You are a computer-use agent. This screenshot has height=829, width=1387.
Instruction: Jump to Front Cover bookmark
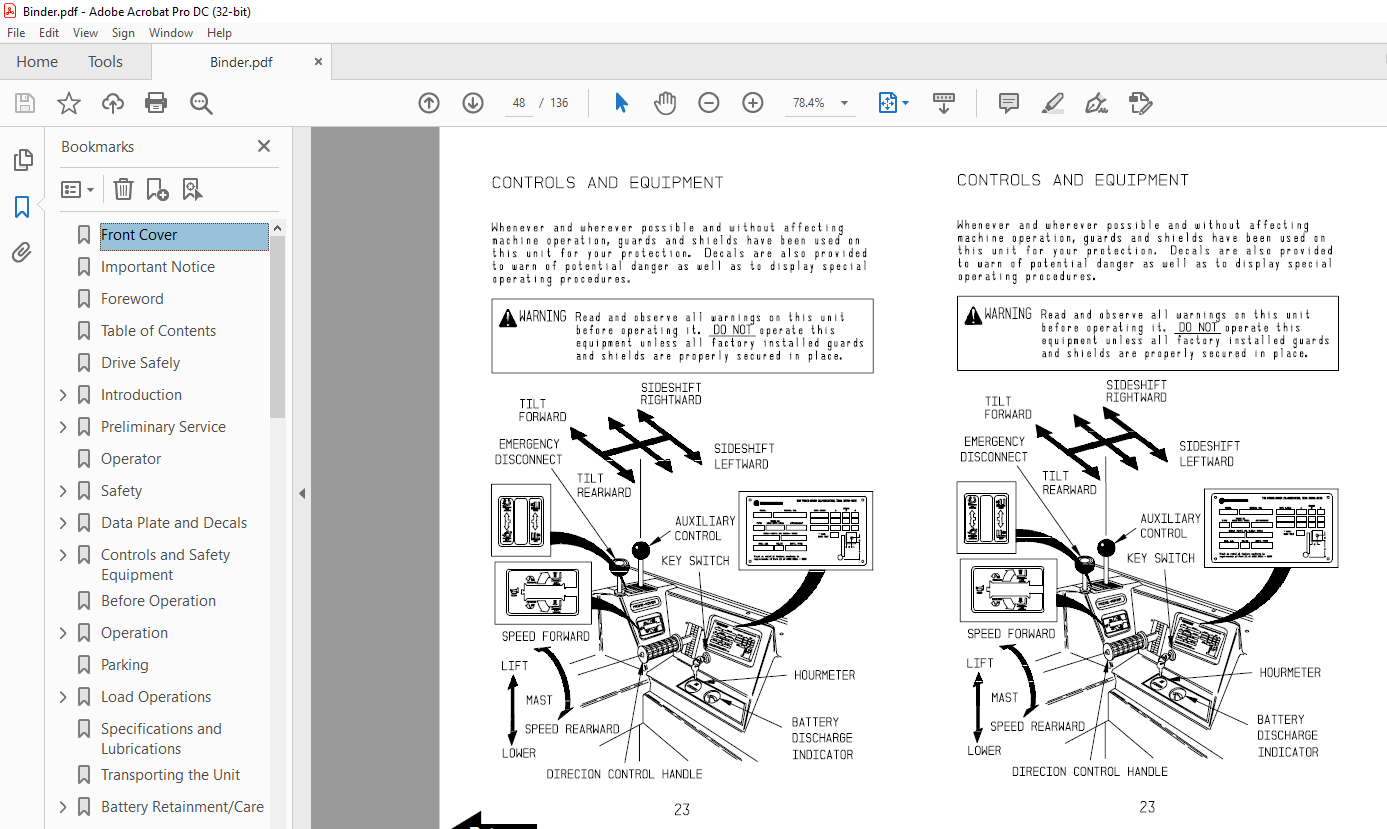[139, 235]
